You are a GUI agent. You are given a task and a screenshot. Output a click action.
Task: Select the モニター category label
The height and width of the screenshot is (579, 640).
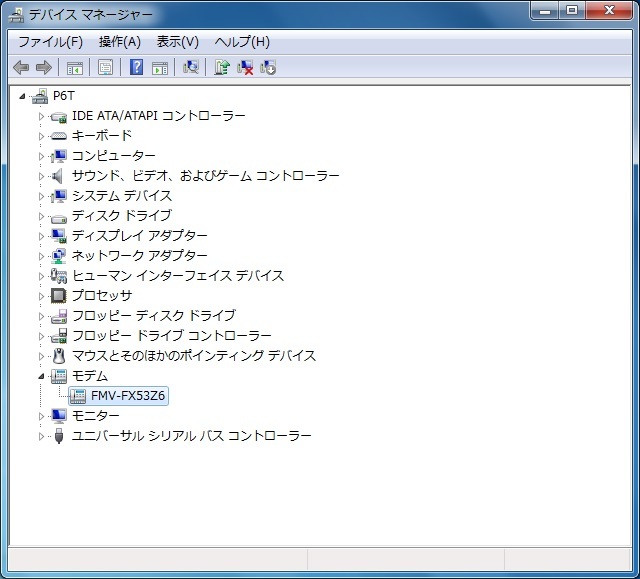tap(96, 416)
